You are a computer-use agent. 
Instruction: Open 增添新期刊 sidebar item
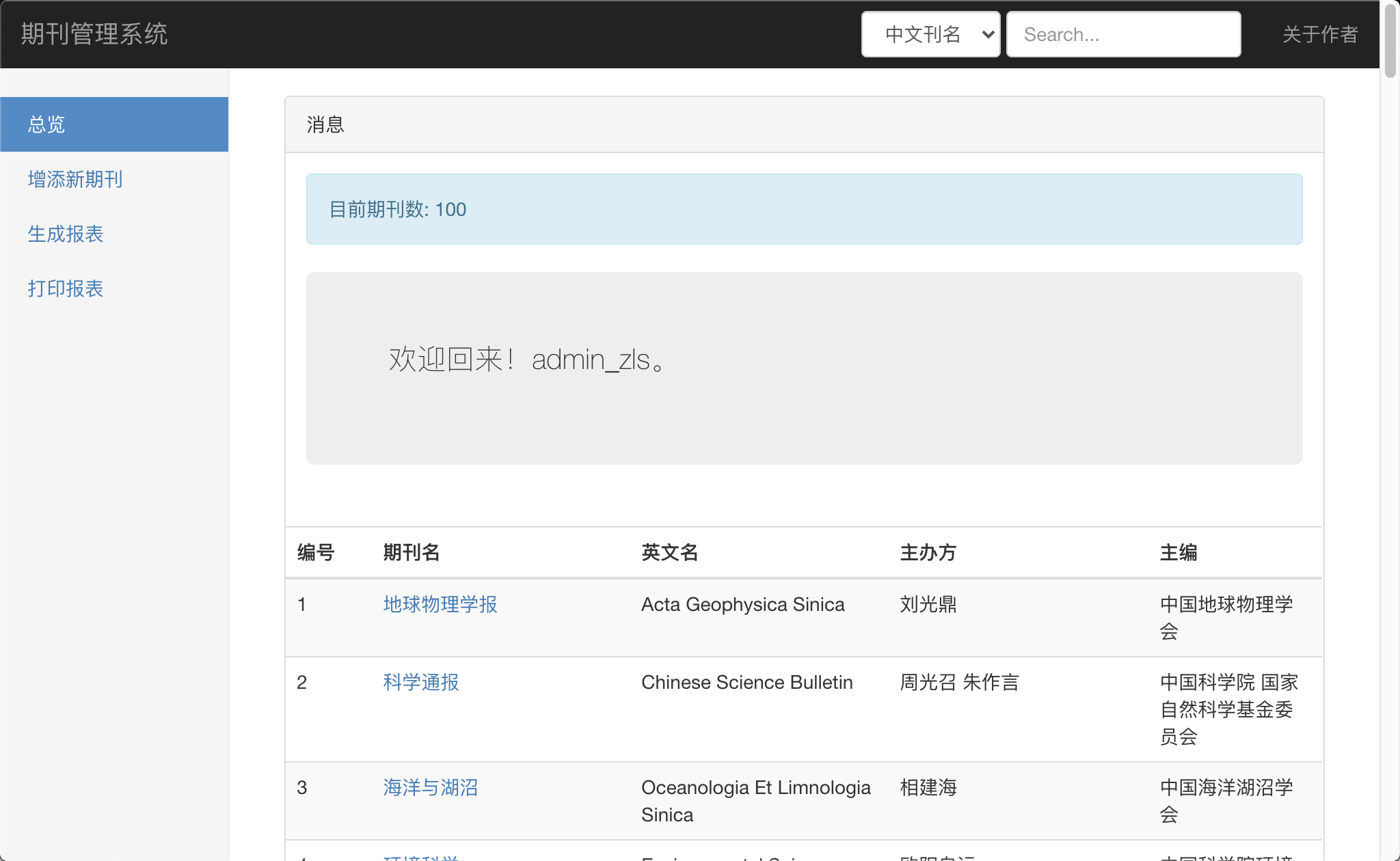pos(75,179)
